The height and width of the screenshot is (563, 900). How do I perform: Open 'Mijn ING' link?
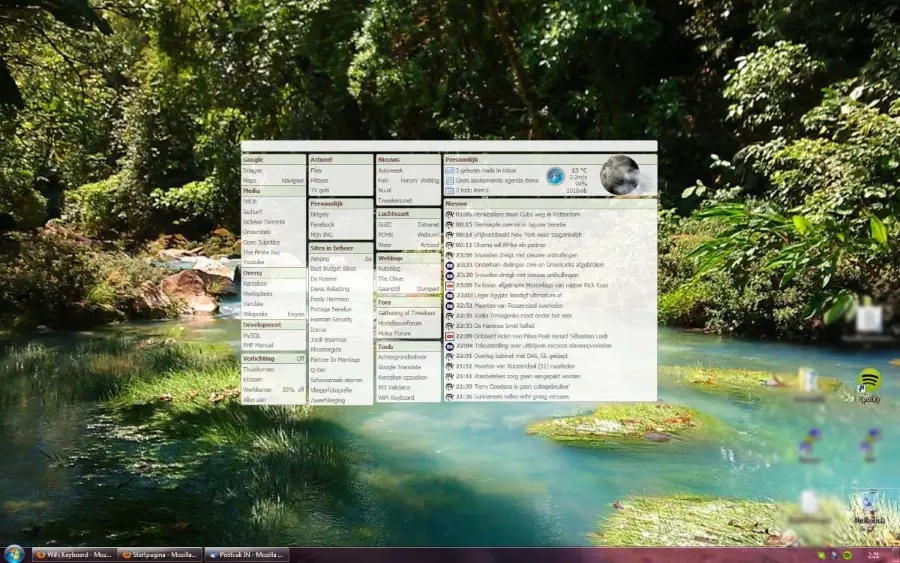click(x=321, y=235)
